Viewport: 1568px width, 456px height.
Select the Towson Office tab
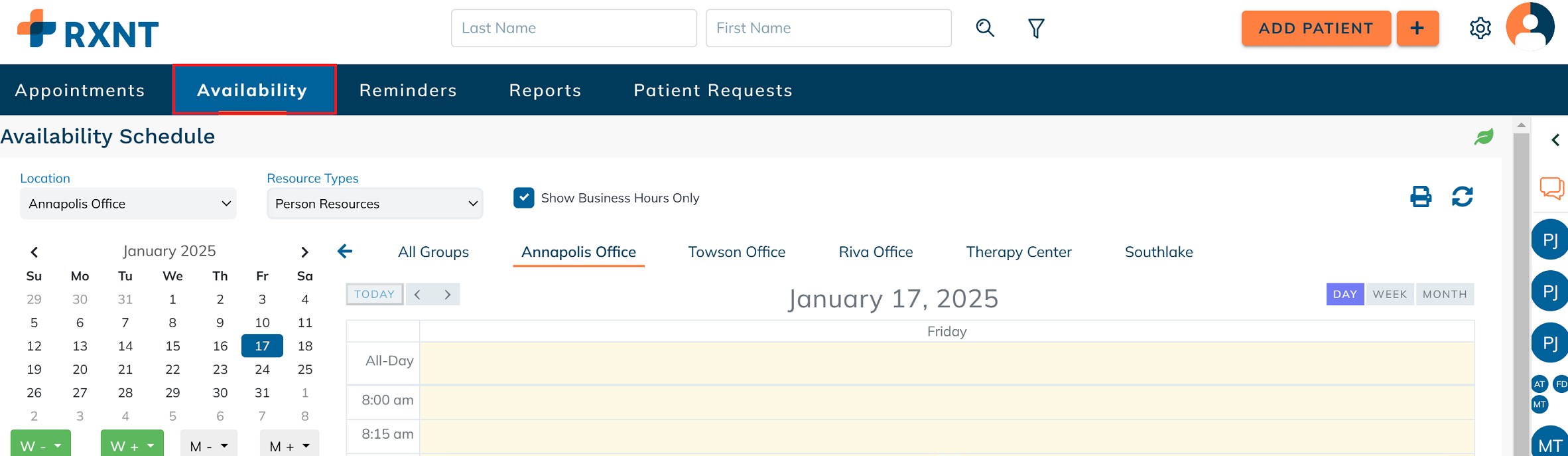point(736,252)
